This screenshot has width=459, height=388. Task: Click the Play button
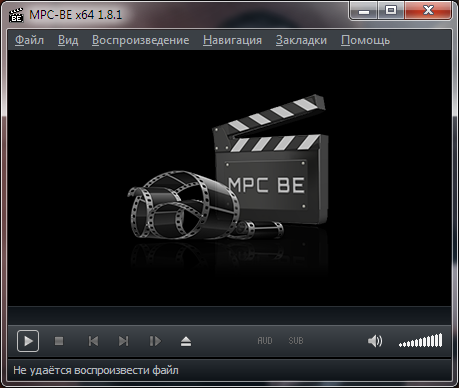28,341
